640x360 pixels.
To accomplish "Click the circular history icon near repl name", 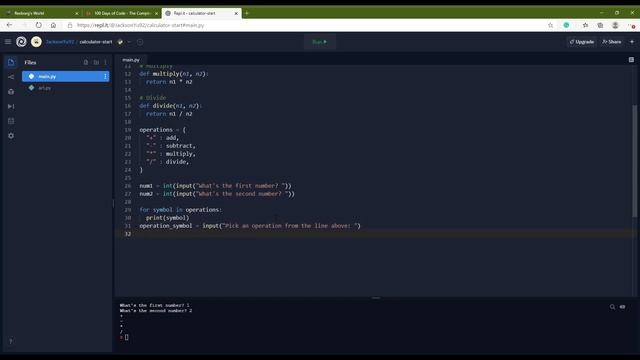I will pyautogui.click(x=140, y=42).
